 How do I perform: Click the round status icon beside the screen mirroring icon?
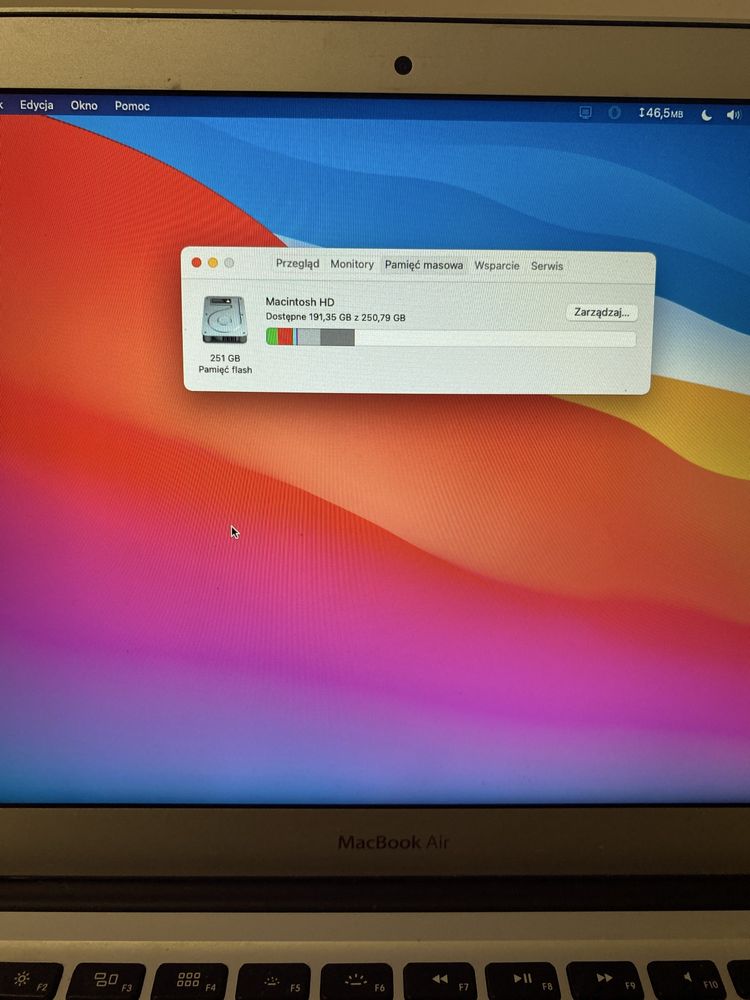(x=614, y=113)
